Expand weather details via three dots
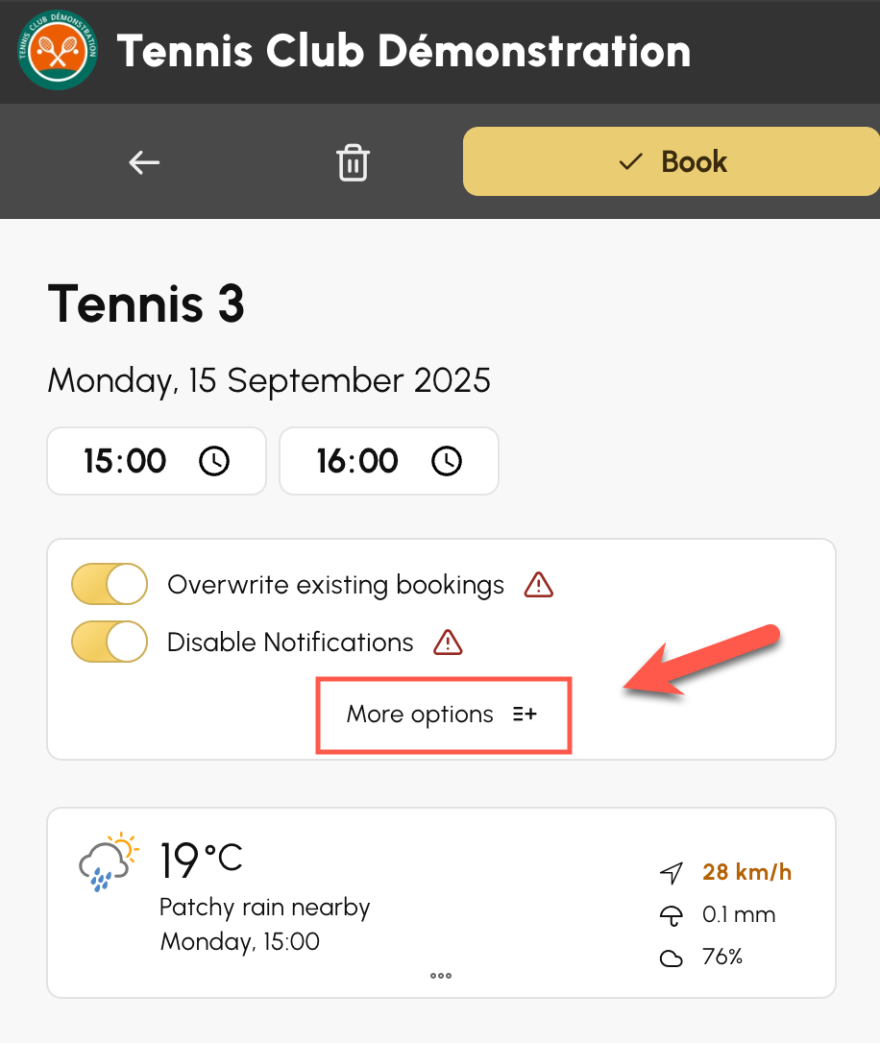The width and height of the screenshot is (880, 1043). pyautogui.click(x=440, y=976)
